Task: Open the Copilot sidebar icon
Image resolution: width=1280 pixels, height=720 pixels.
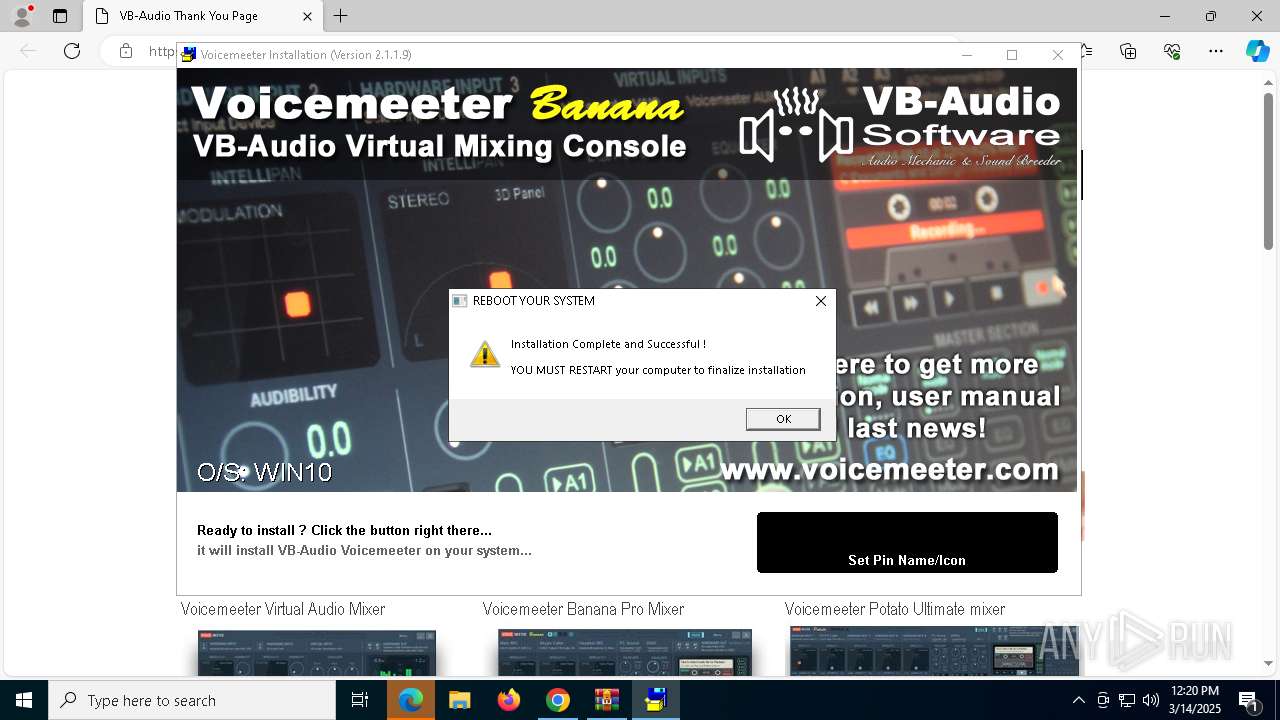Action: coord(1258,51)
